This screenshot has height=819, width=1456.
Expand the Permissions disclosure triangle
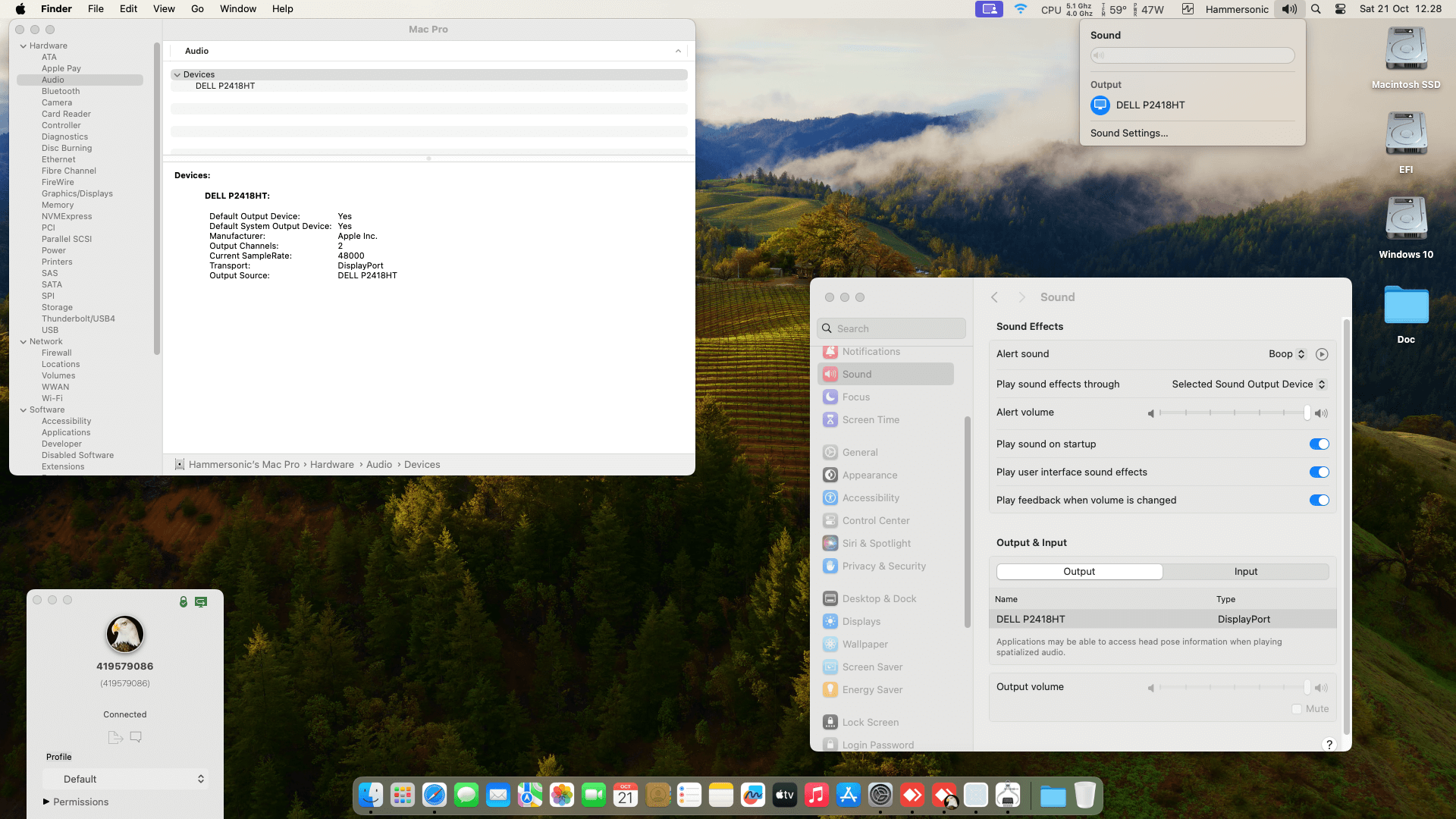click(46, 802)
